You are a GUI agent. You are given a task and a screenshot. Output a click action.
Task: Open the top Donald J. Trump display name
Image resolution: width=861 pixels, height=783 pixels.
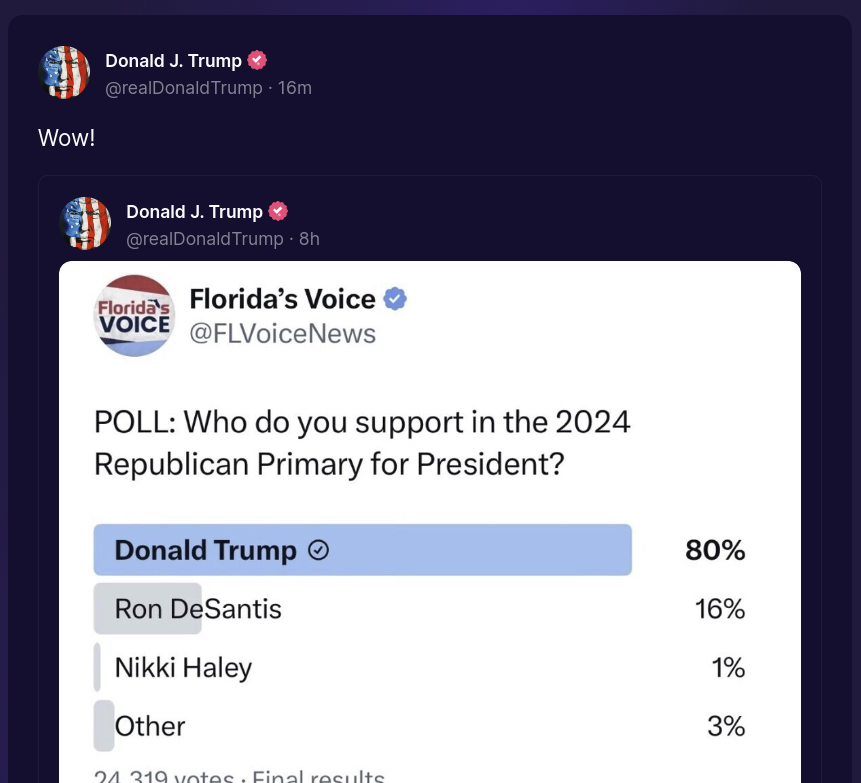174,60
